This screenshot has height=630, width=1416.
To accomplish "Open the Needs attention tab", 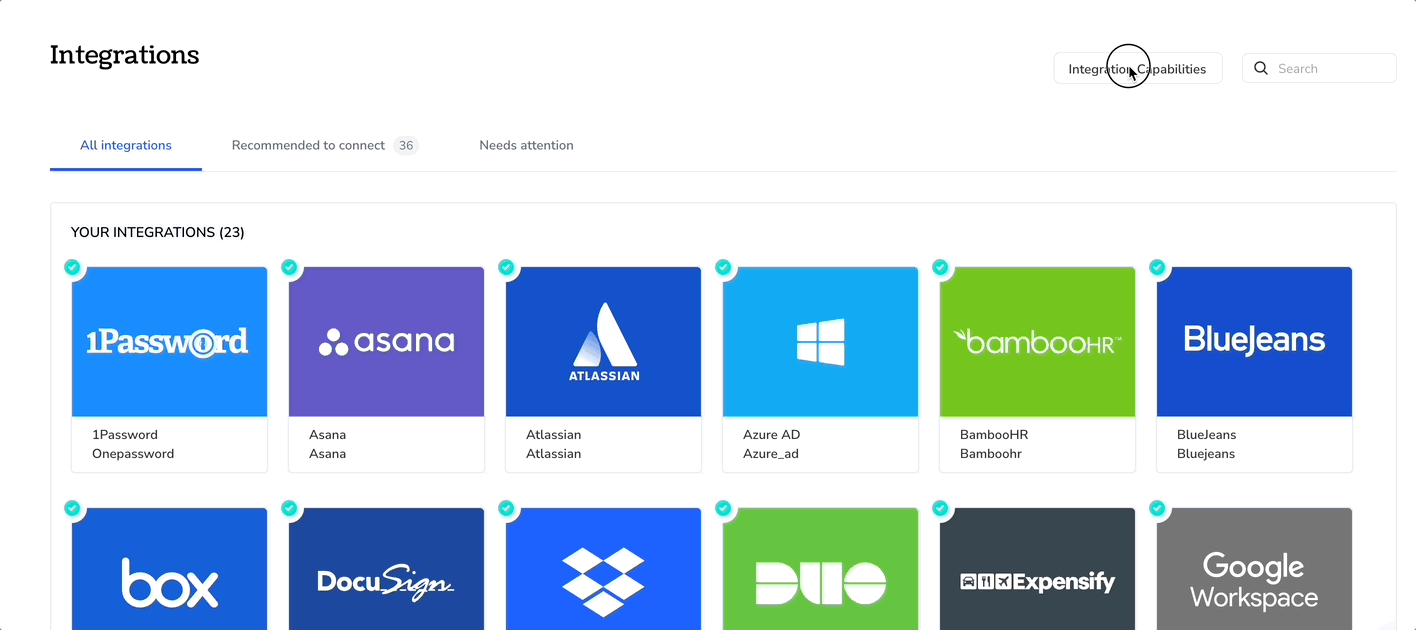I will pyautogui.click(x=526, y=145).
